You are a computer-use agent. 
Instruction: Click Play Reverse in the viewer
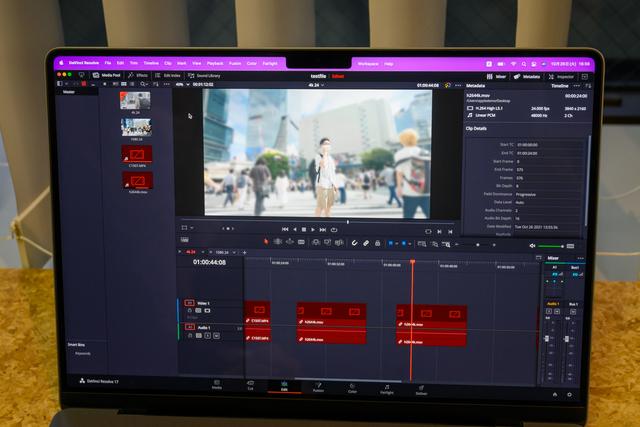(295, 229)
